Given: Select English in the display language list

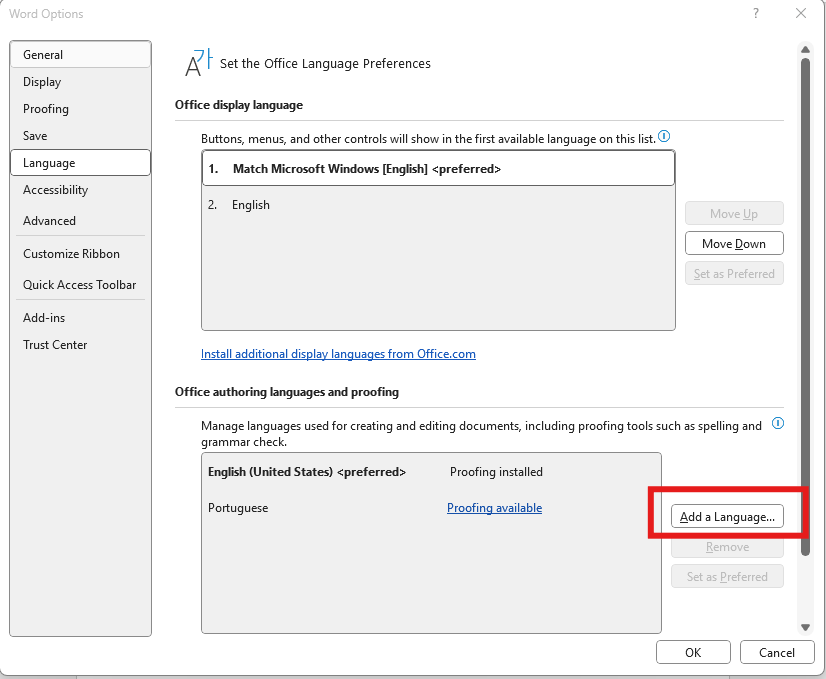Looking at the screenshot, I should (438, 205).
